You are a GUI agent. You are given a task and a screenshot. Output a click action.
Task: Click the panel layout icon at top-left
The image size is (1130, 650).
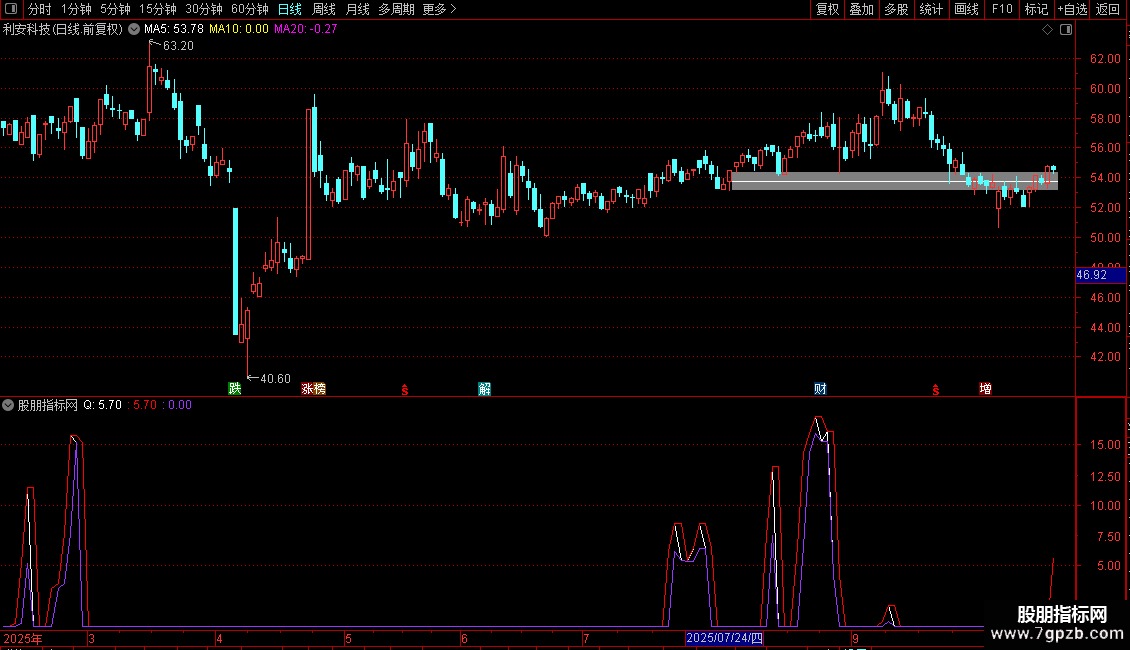(11, 9)
